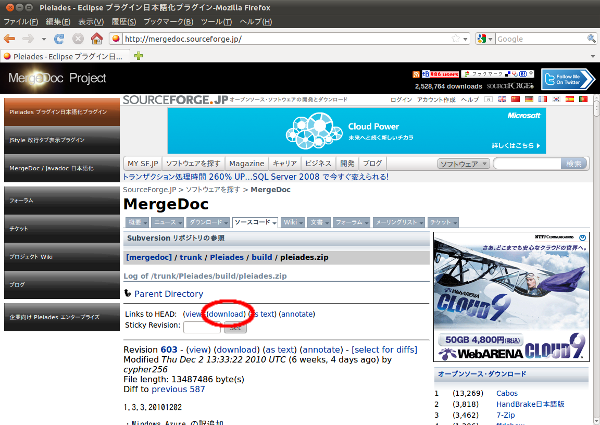
Task: Click the browser Forward arrow
Action: click(x=28, y=39)
